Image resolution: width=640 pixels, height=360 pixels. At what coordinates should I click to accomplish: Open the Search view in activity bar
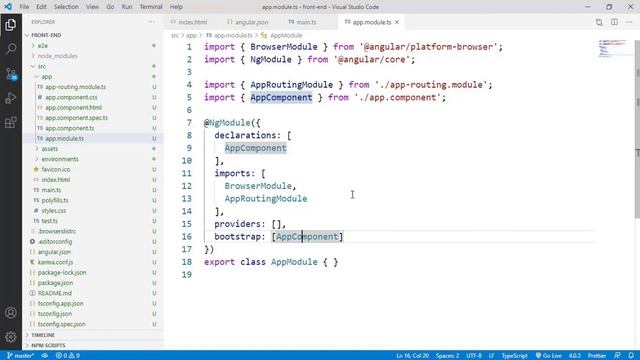click(11, 49)
